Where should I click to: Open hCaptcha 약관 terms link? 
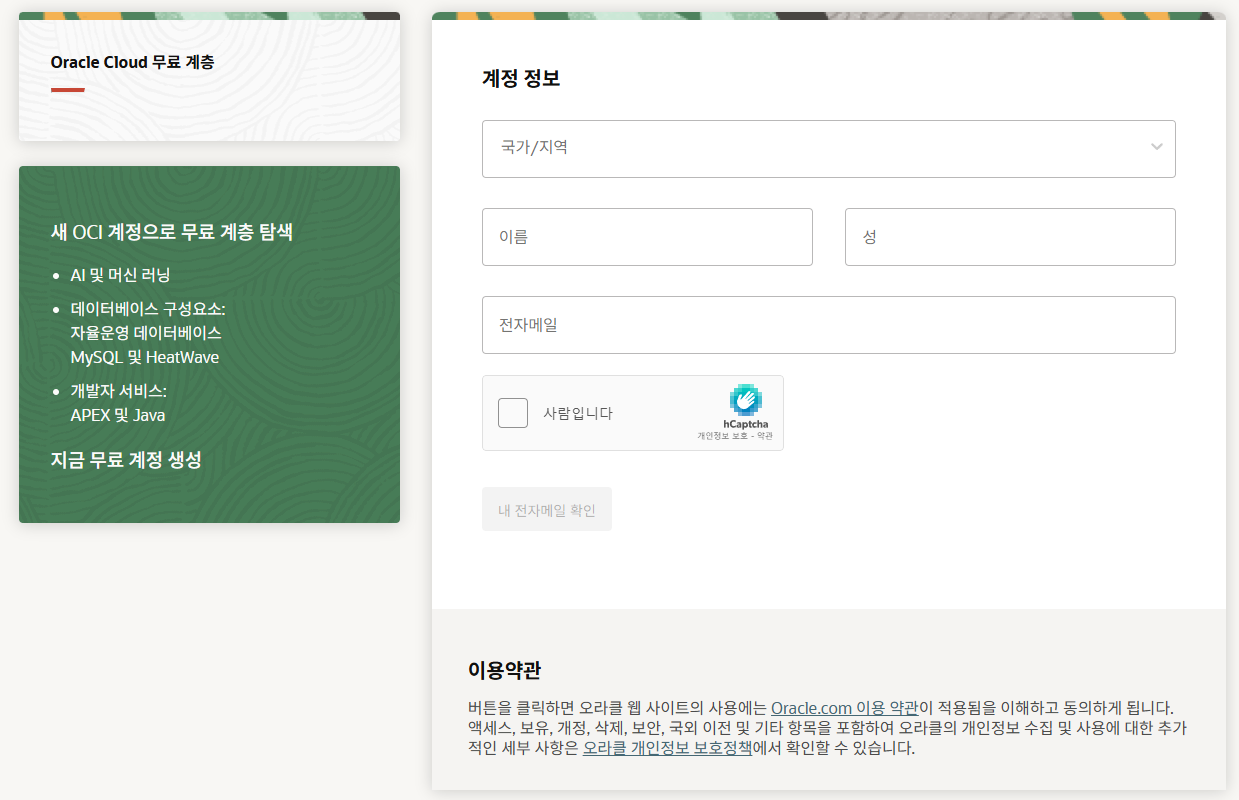(x=764, y=436)
